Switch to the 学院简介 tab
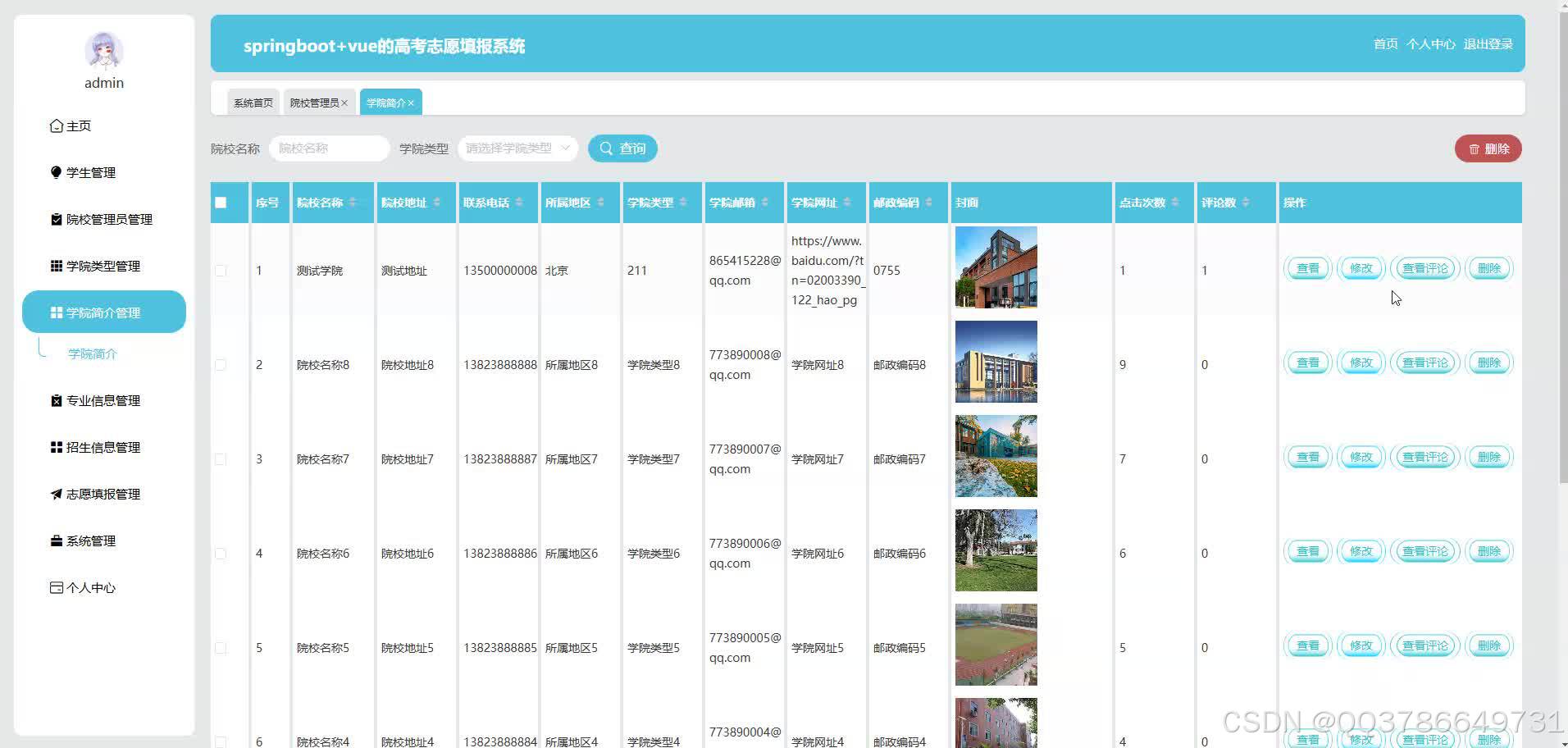This screenshot has height=748, width=1568. tap(385, 103)
